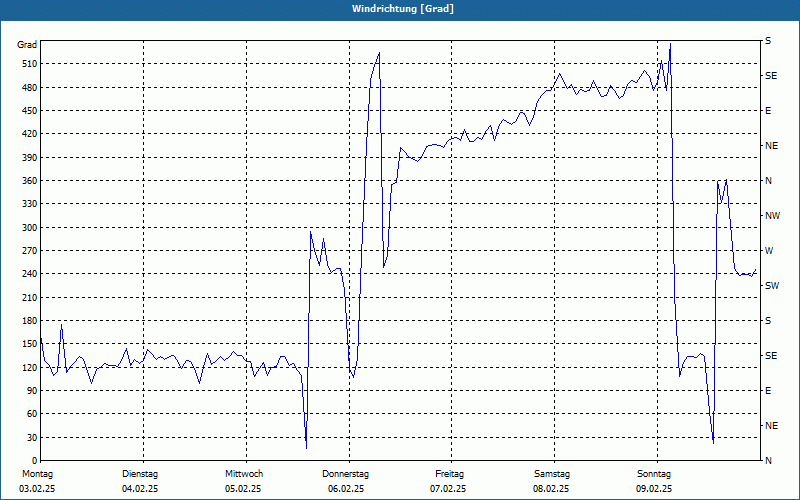This screenshot has height=500, width=800.
Task: Click the S compass label at the 180 gridline
Action: 768,321
